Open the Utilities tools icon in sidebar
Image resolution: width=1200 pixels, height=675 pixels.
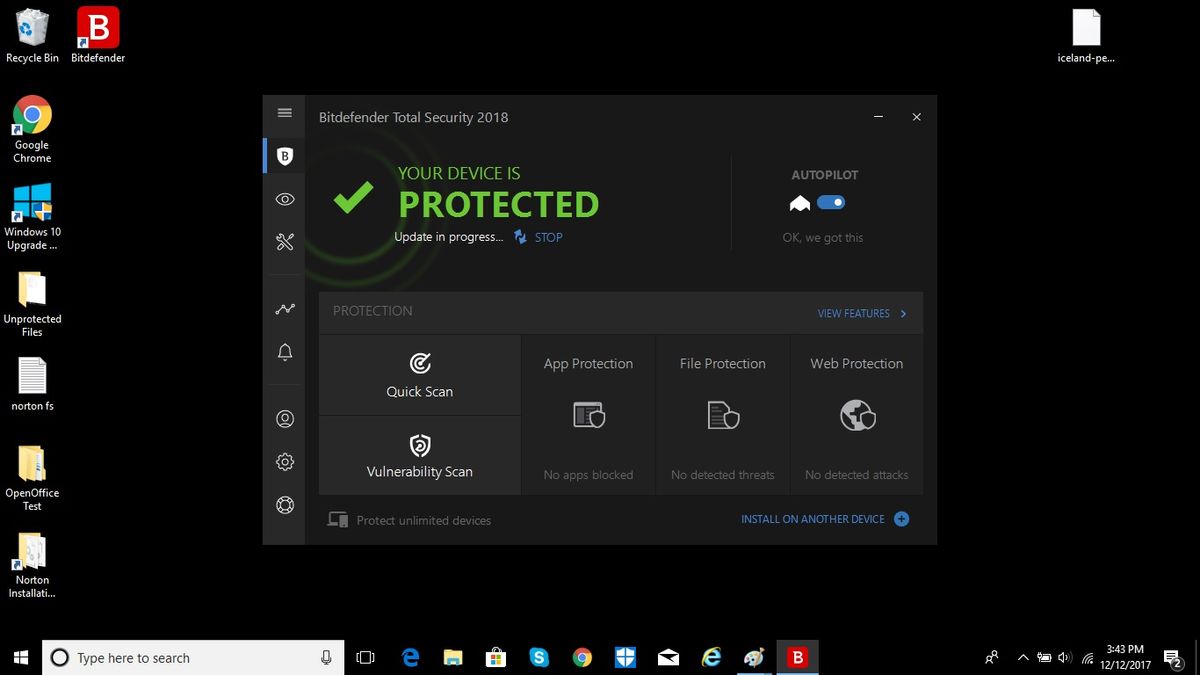285,242
